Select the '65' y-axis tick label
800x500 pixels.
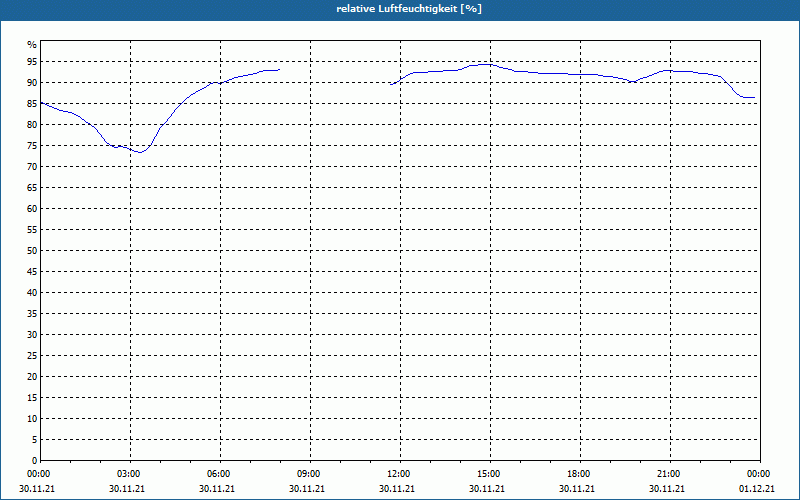tap(32, 188)
